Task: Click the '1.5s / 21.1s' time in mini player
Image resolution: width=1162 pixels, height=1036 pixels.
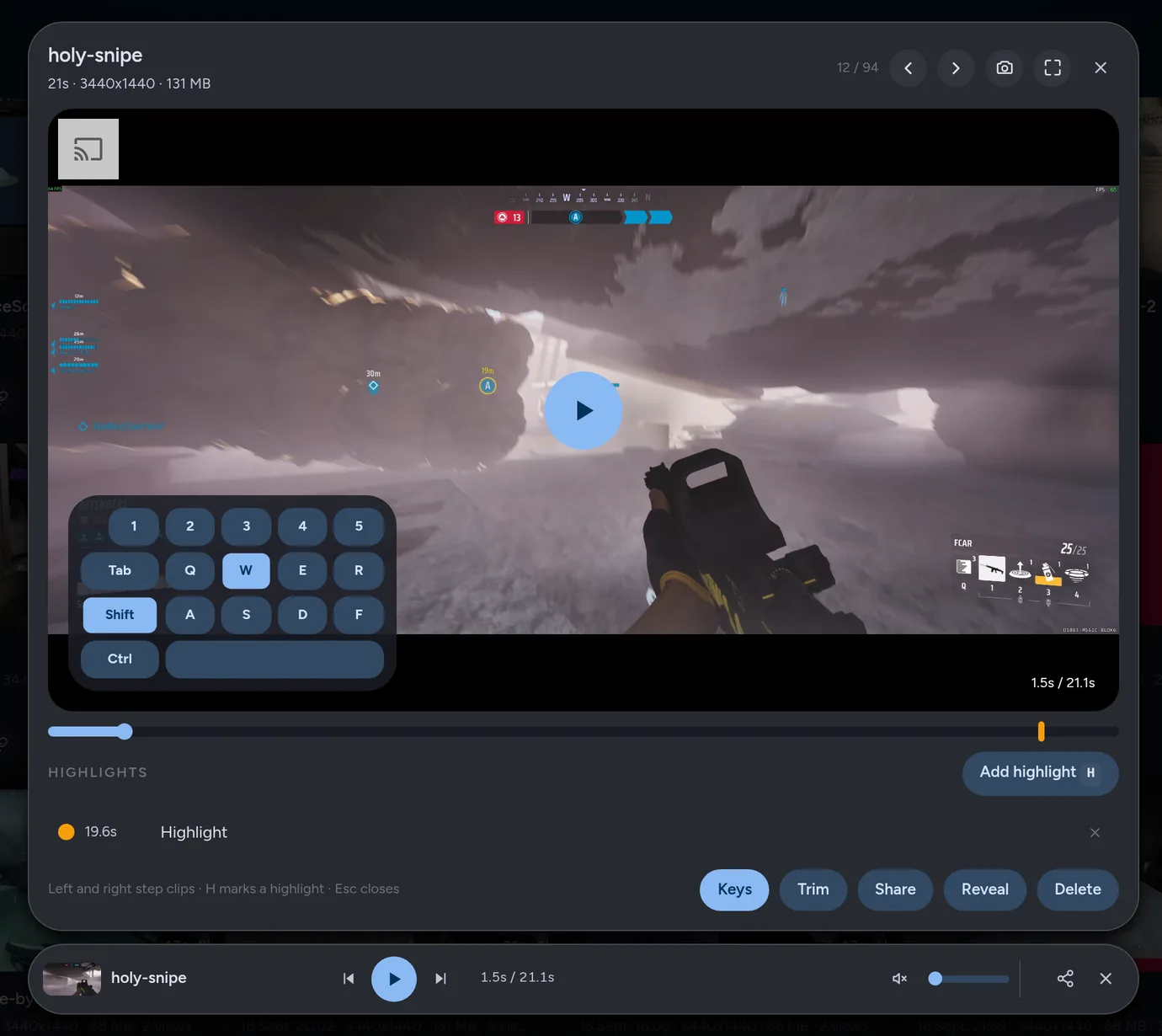Action: click(x=517, y=977)
